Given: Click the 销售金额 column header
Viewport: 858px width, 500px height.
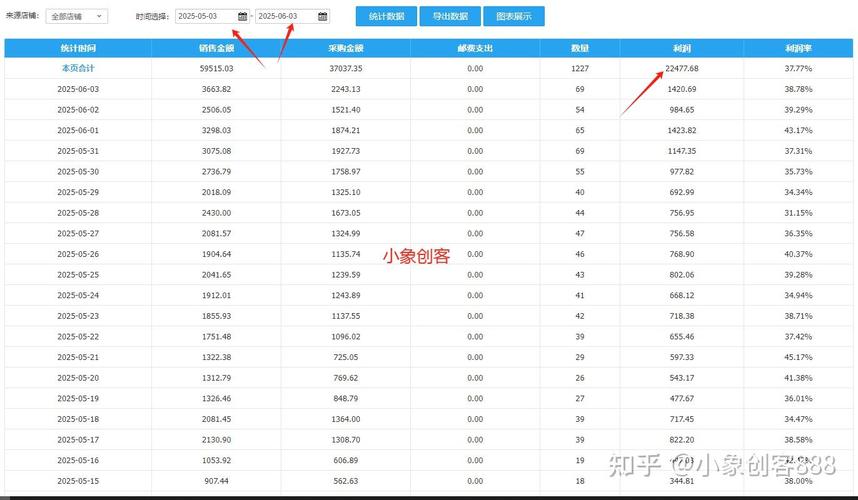Looking at the screenshot, I should pyautogui.click(x=217, y=48).
